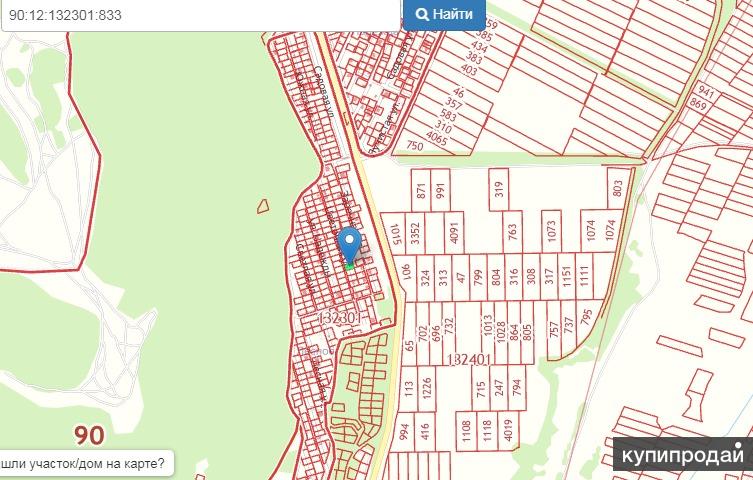
Task: Select parcel 803 near the road
Action: 618,188
